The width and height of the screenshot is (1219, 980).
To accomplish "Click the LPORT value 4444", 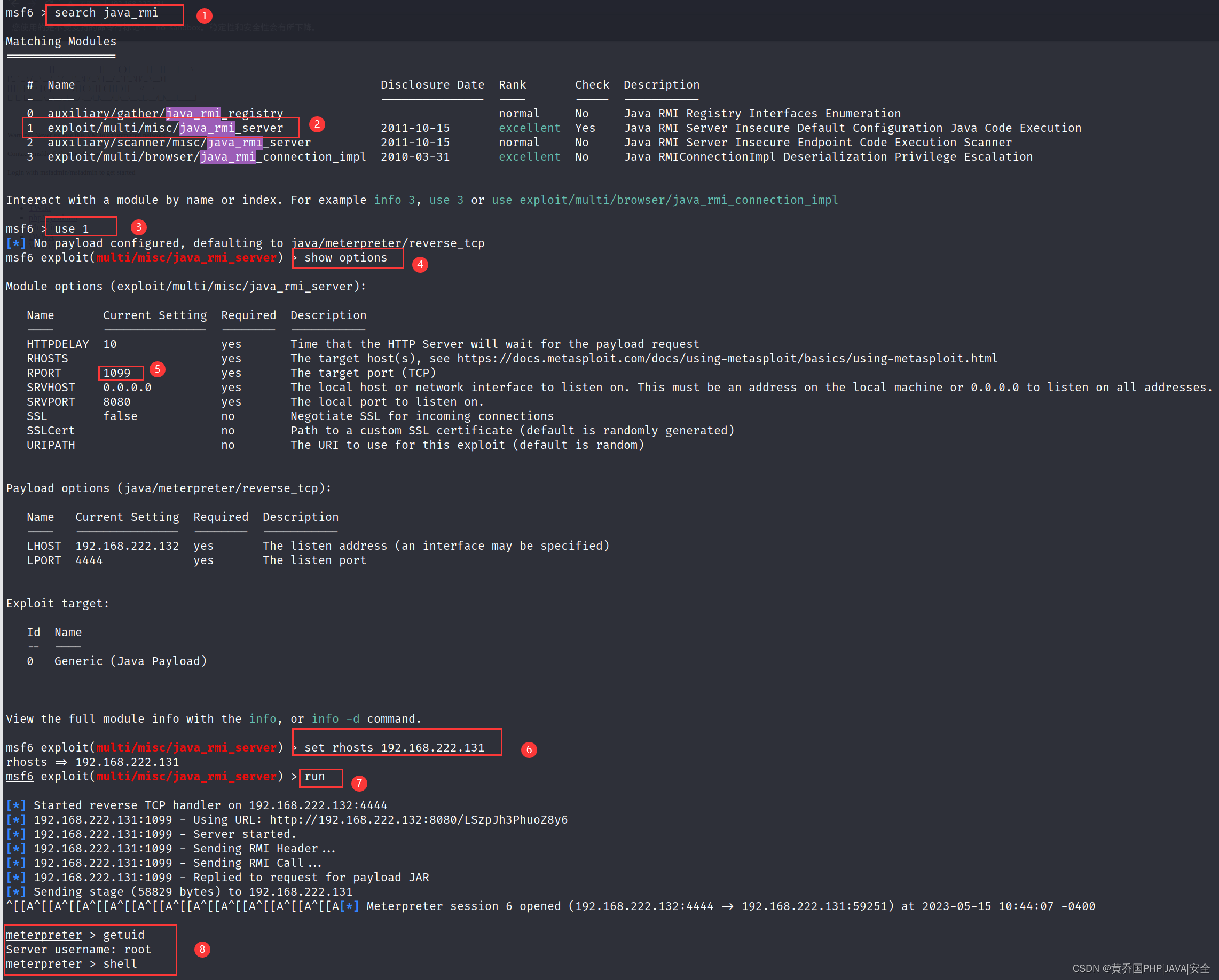I will (89, 560).
